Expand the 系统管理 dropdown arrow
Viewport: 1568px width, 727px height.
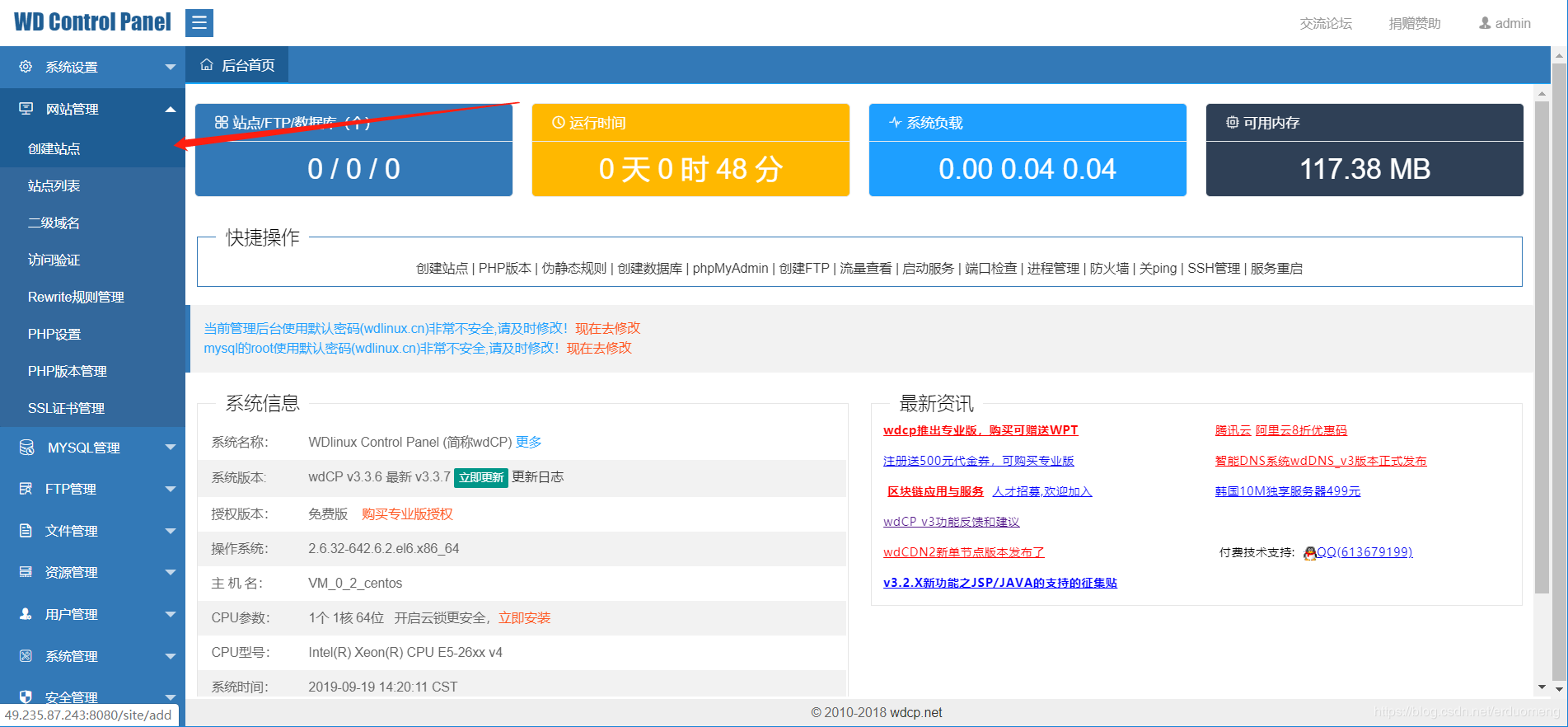click(x=171, y=656)
